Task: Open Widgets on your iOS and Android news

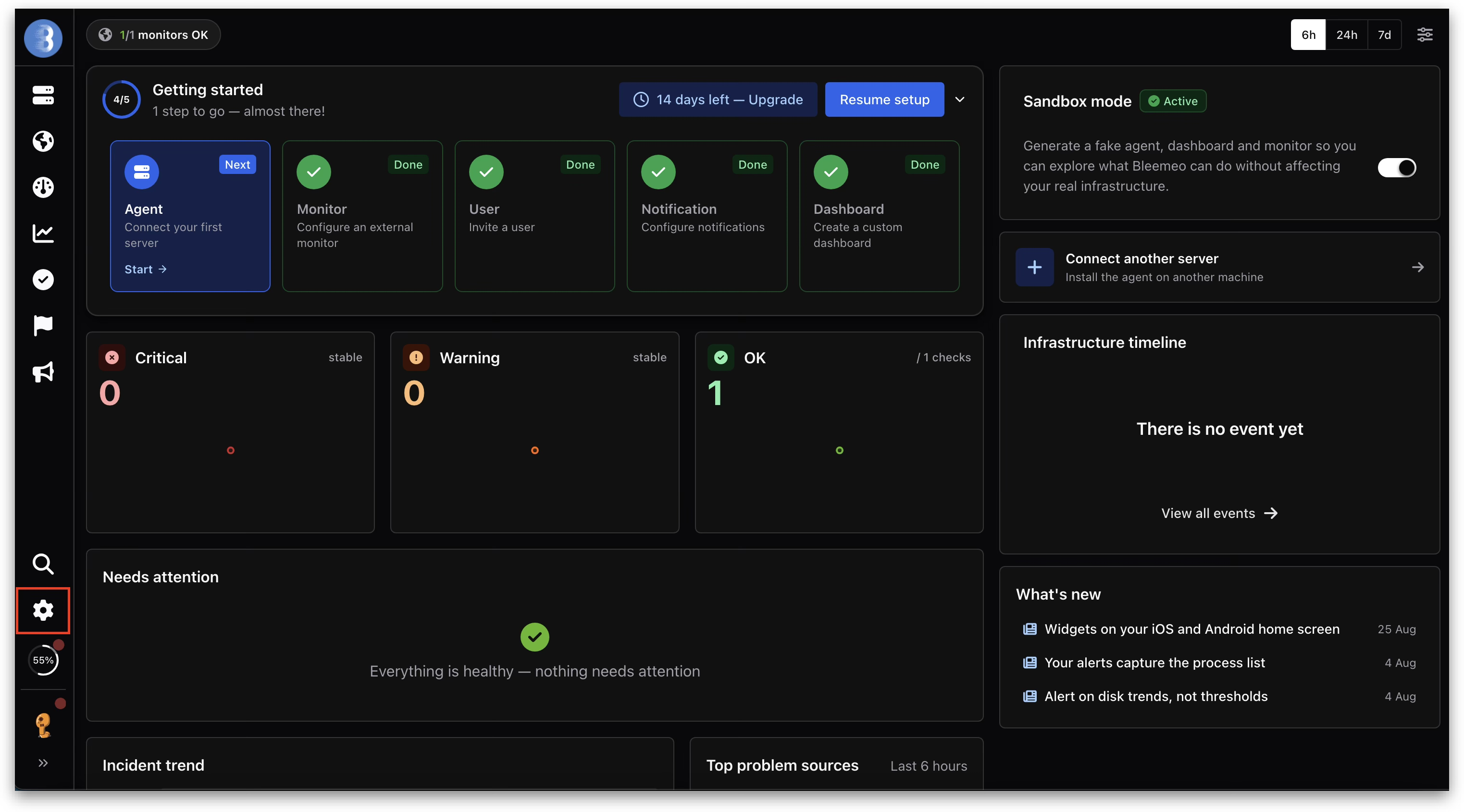Action: coord(1220,629)
